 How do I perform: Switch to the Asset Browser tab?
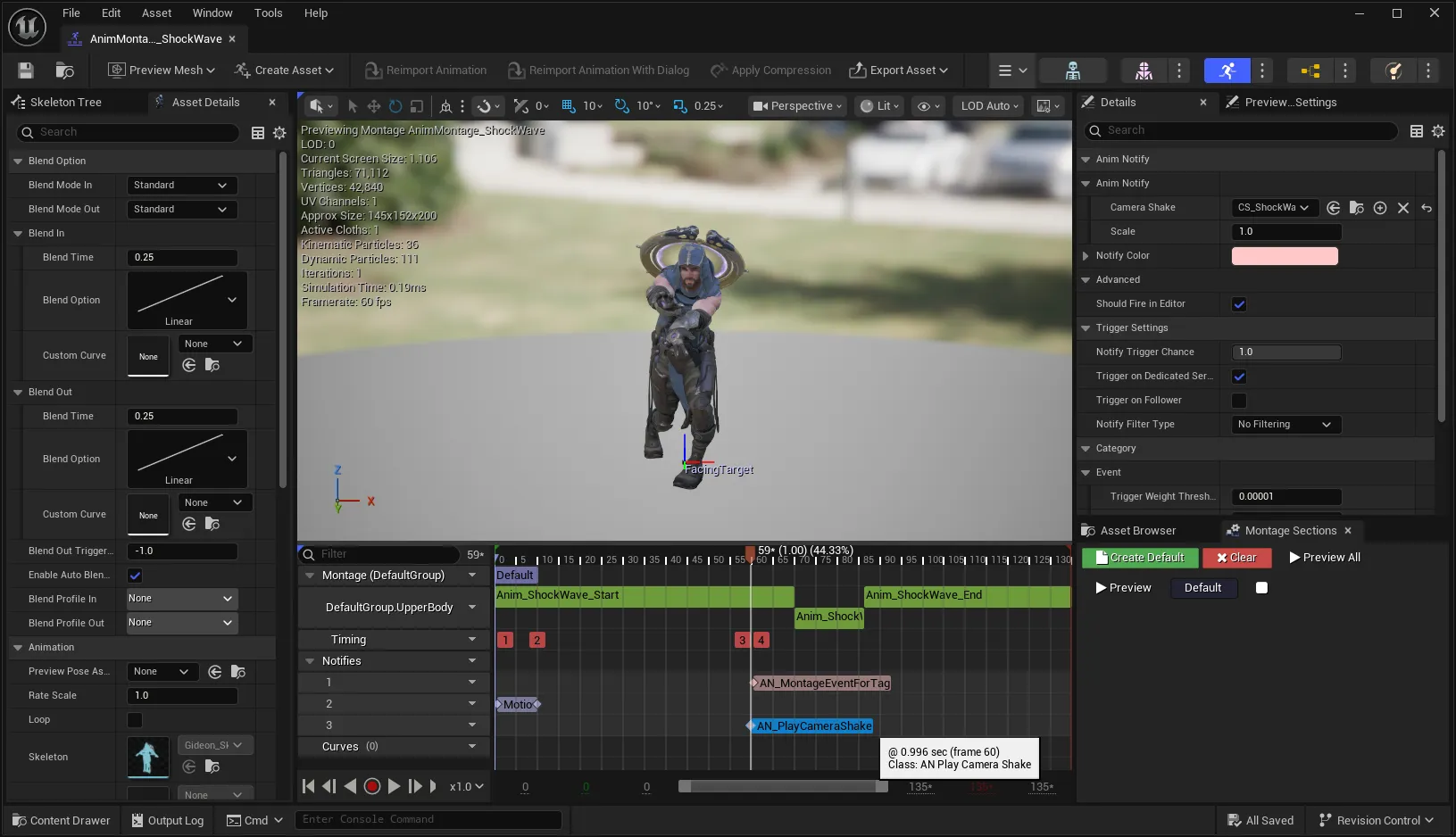pos(1137,530)
